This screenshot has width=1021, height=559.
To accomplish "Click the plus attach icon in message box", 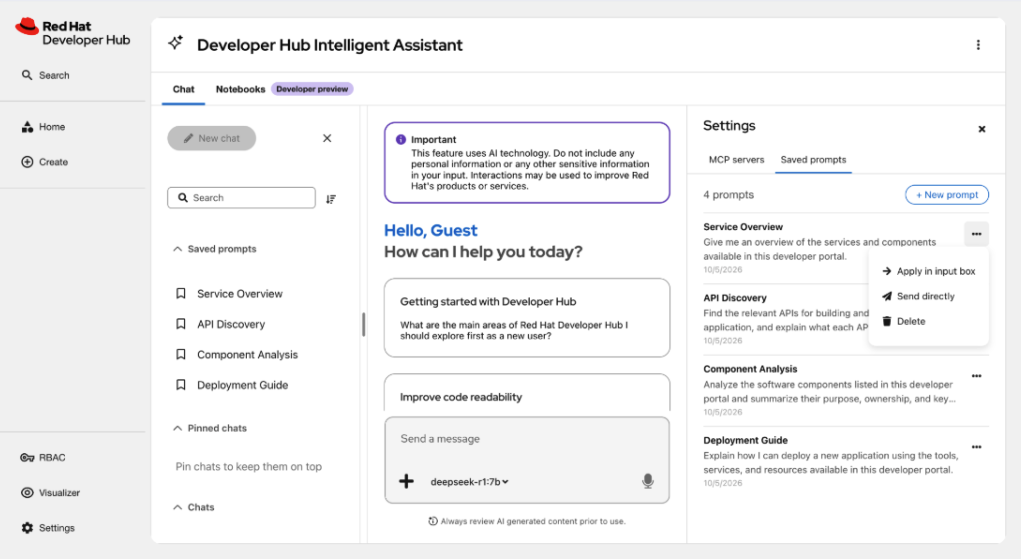I will (406, 481).
